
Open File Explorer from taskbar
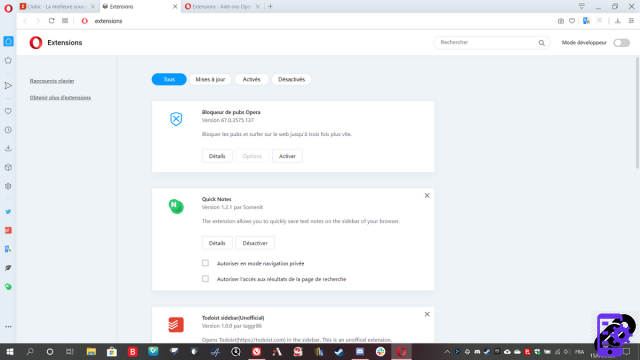[91, 352]
